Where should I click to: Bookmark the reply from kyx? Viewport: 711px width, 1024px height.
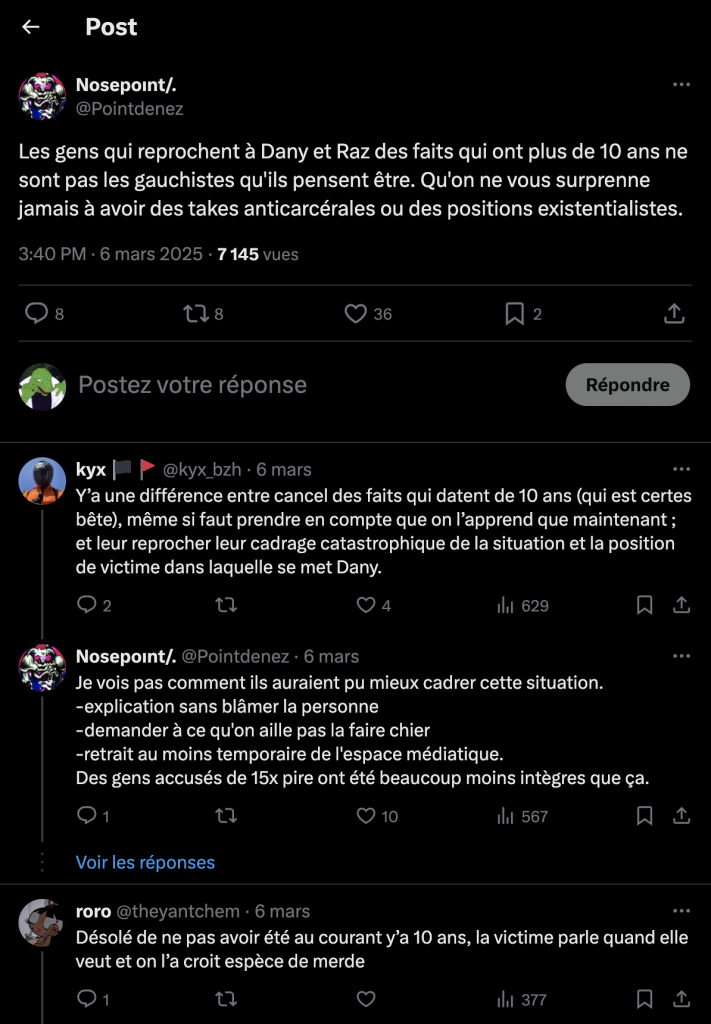point(645,605)
